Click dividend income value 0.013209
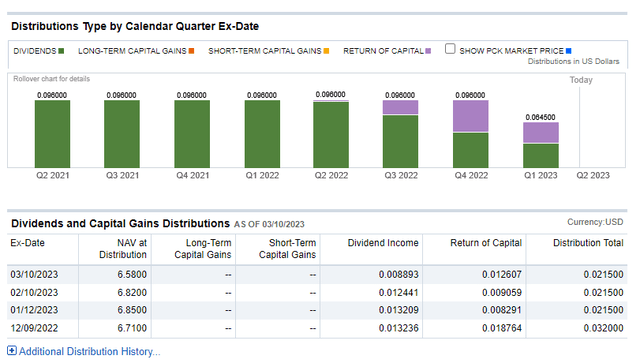Image resolution: width=640 pixels, height=363 pixels. point(399,310)
